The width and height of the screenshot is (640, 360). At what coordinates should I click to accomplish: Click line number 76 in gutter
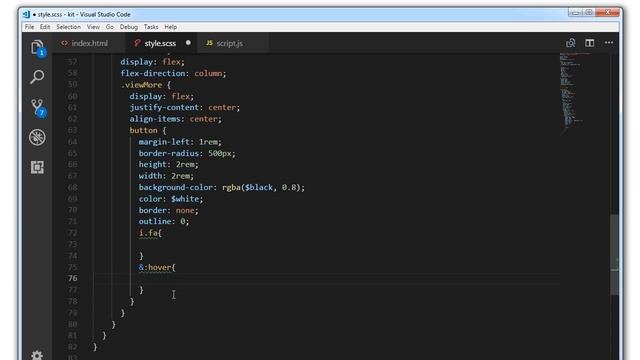tap(73, 278)
